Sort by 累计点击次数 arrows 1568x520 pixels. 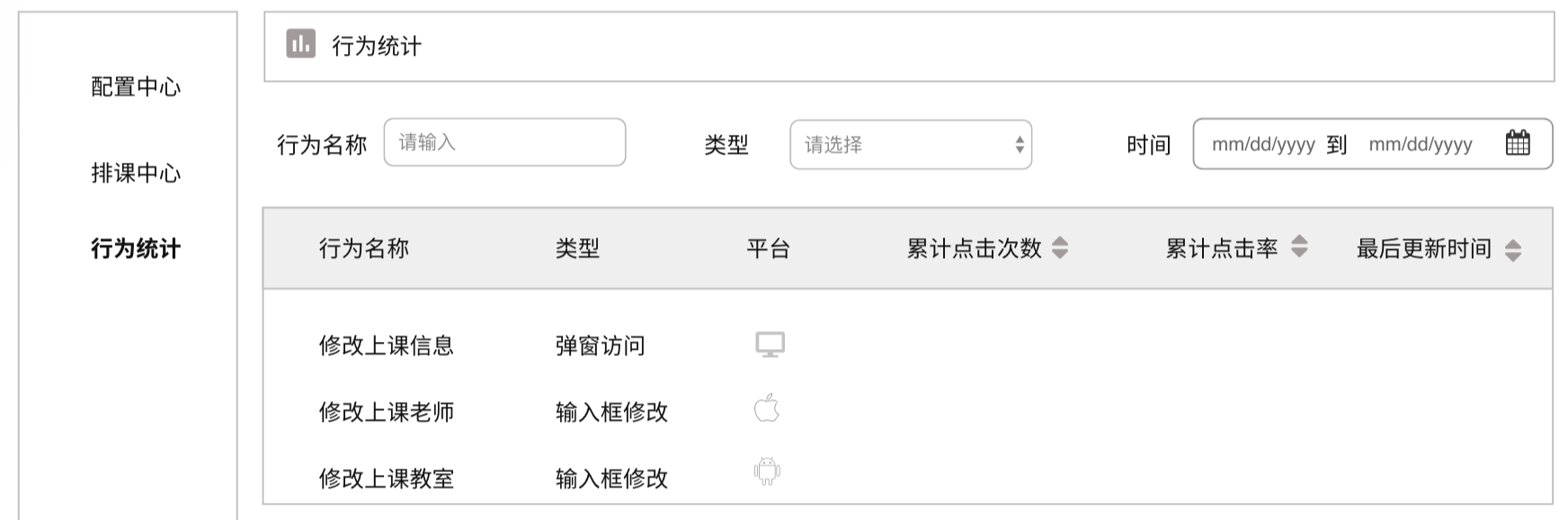coord(1060,247)
